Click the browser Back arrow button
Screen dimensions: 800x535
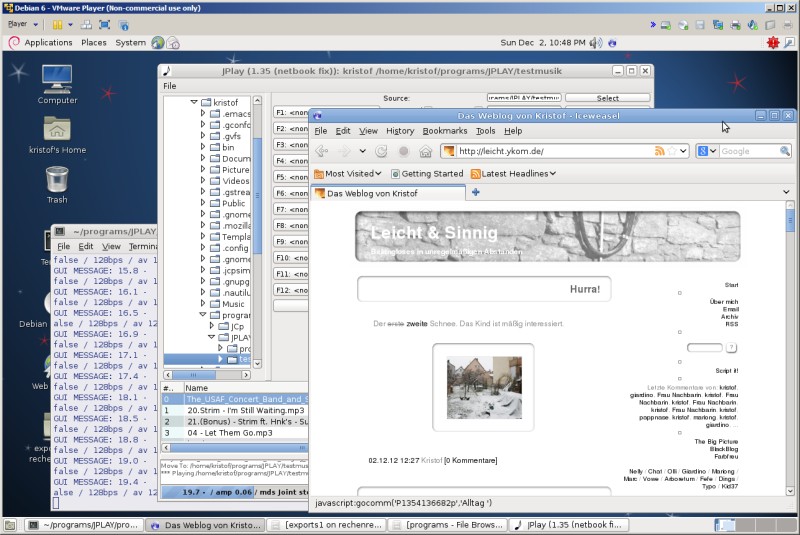322,151
